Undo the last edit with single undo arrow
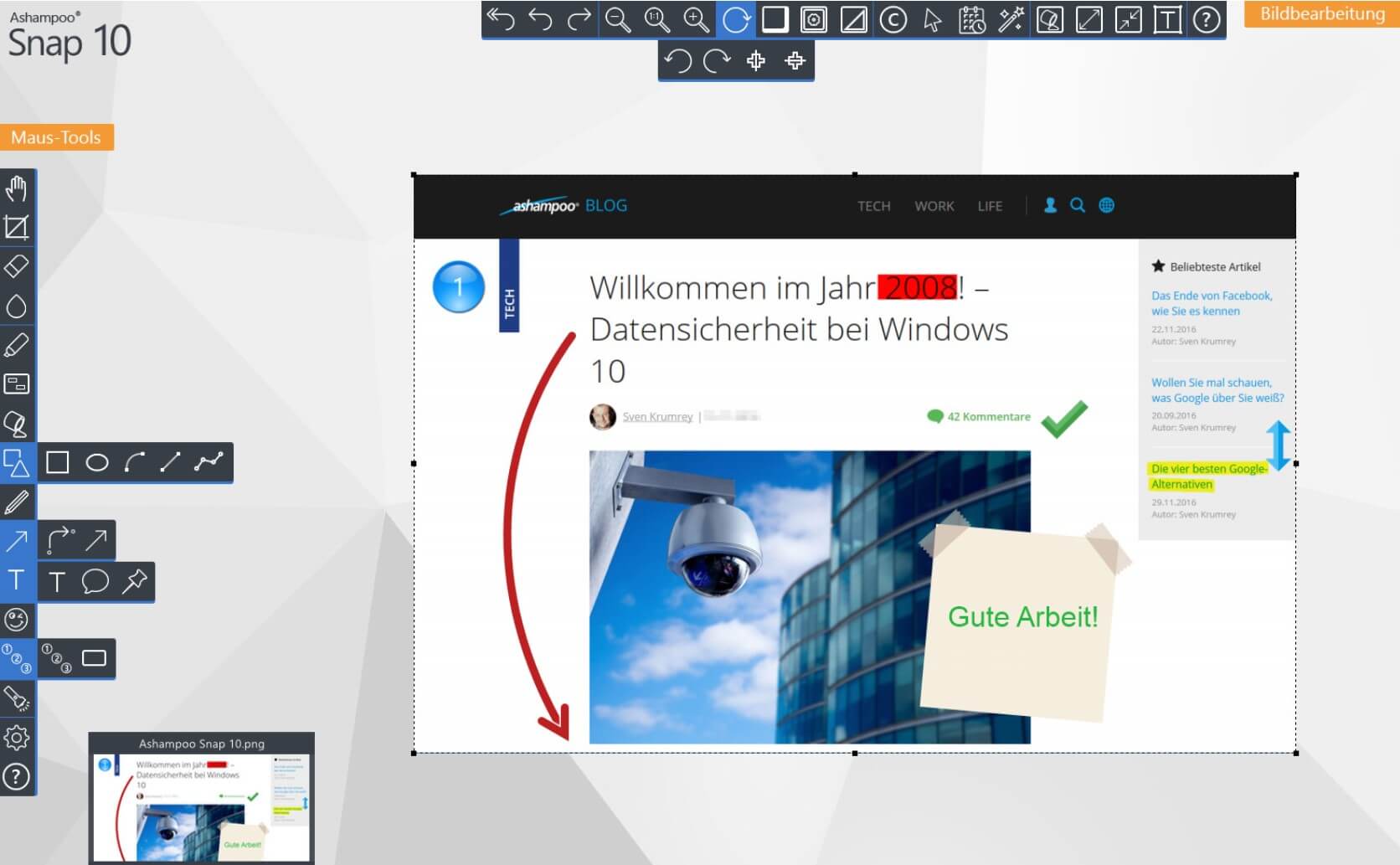1400x865 pixels. click(540, 19)
